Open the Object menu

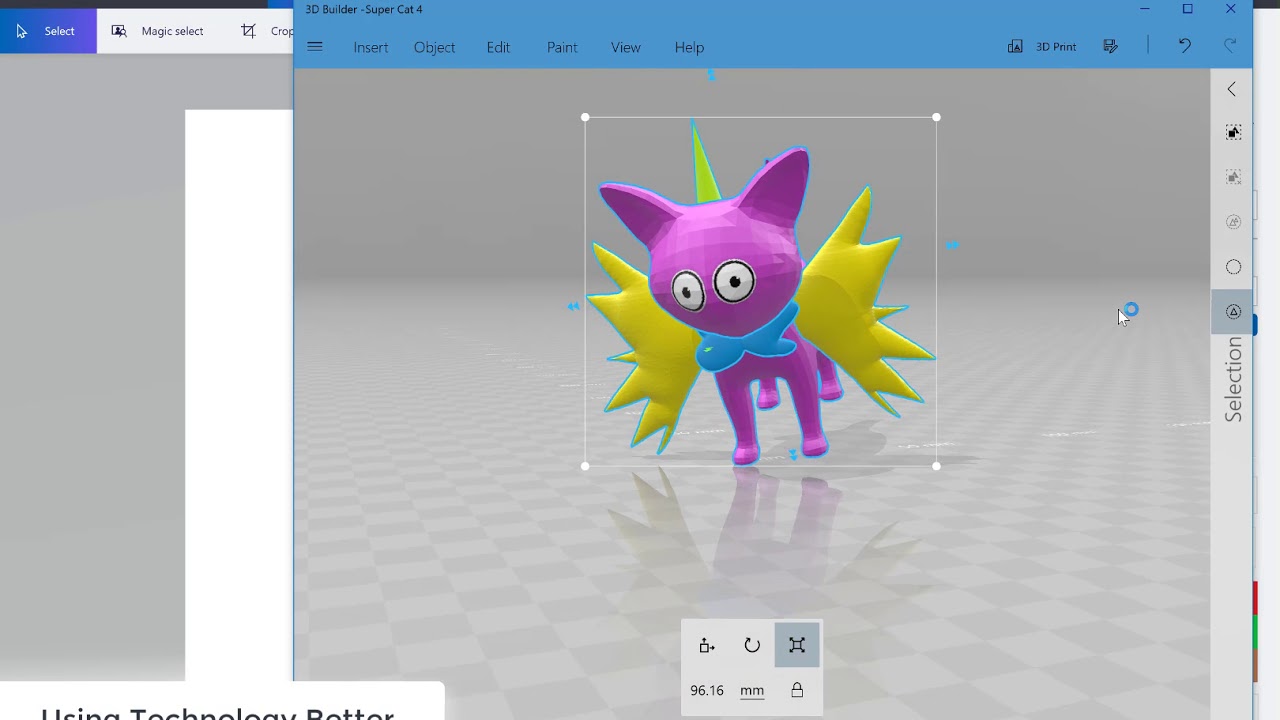[434, 47]
